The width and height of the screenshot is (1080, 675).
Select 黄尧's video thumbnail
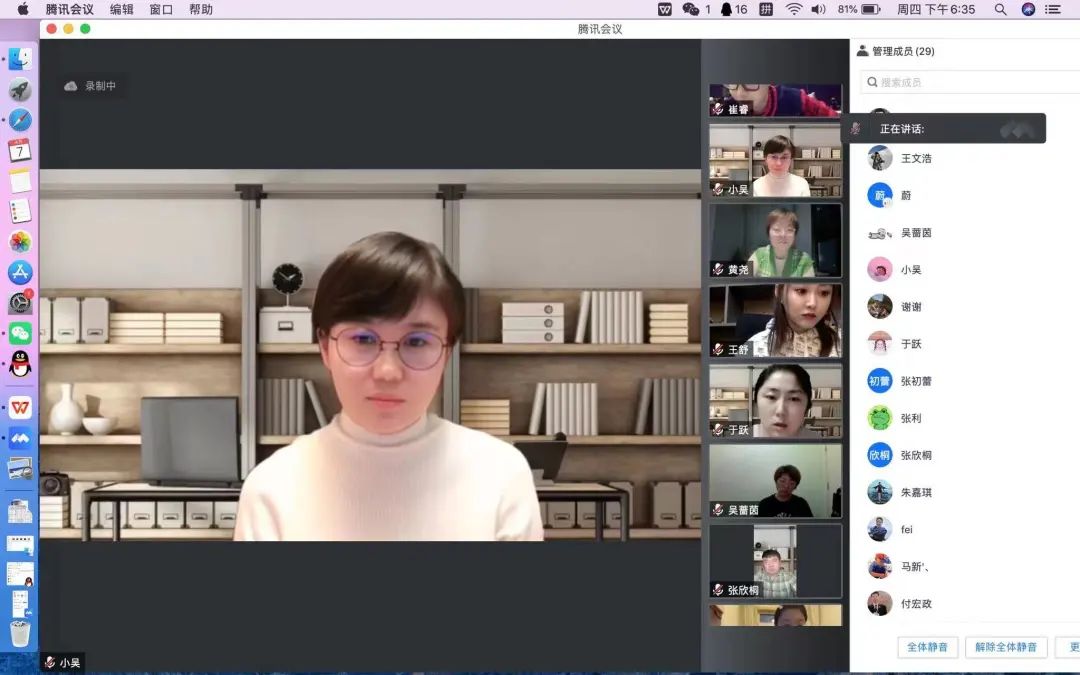[x=776, y=240]
